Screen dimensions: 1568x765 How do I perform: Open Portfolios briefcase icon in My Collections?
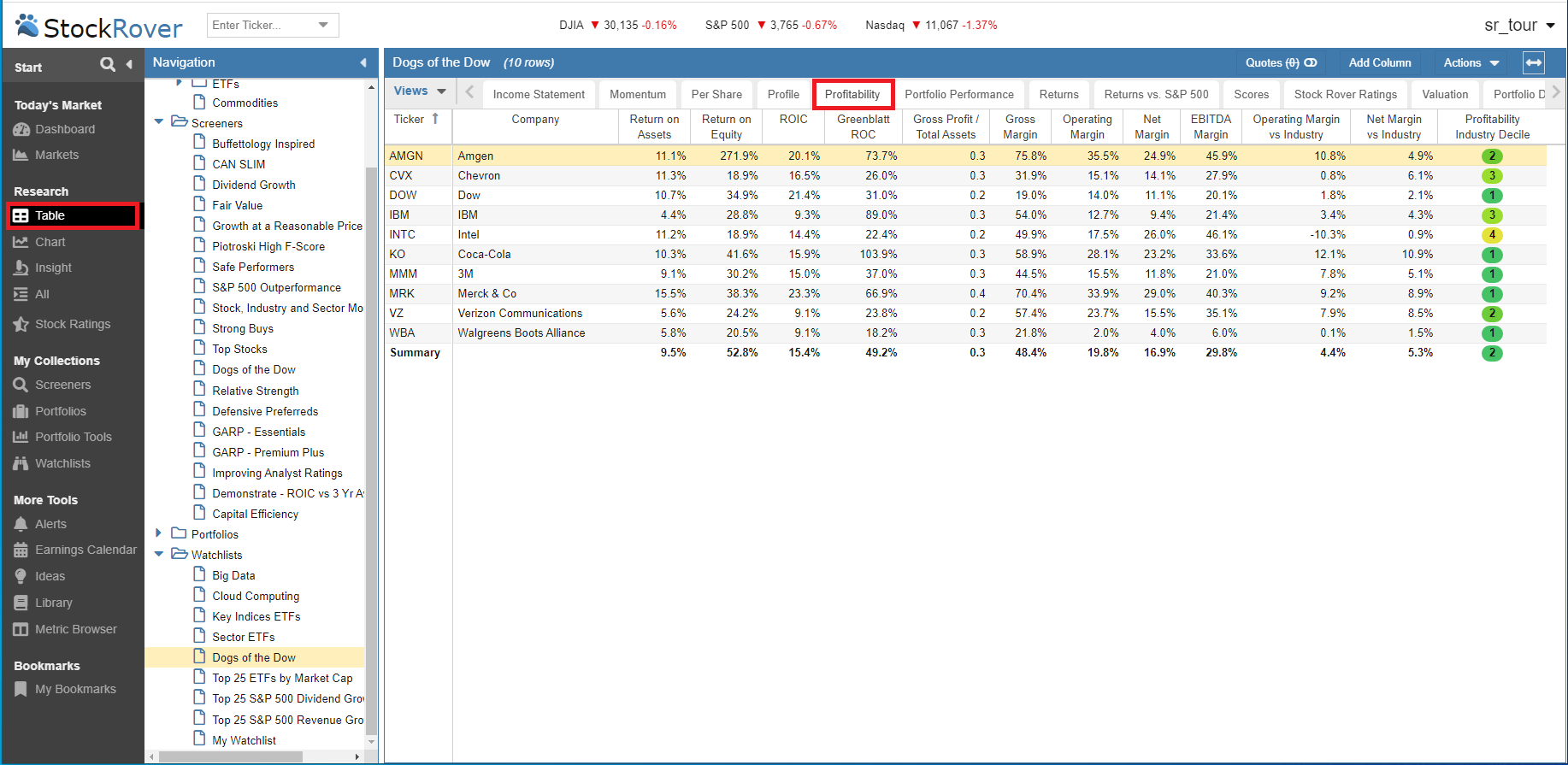(21, 411)
